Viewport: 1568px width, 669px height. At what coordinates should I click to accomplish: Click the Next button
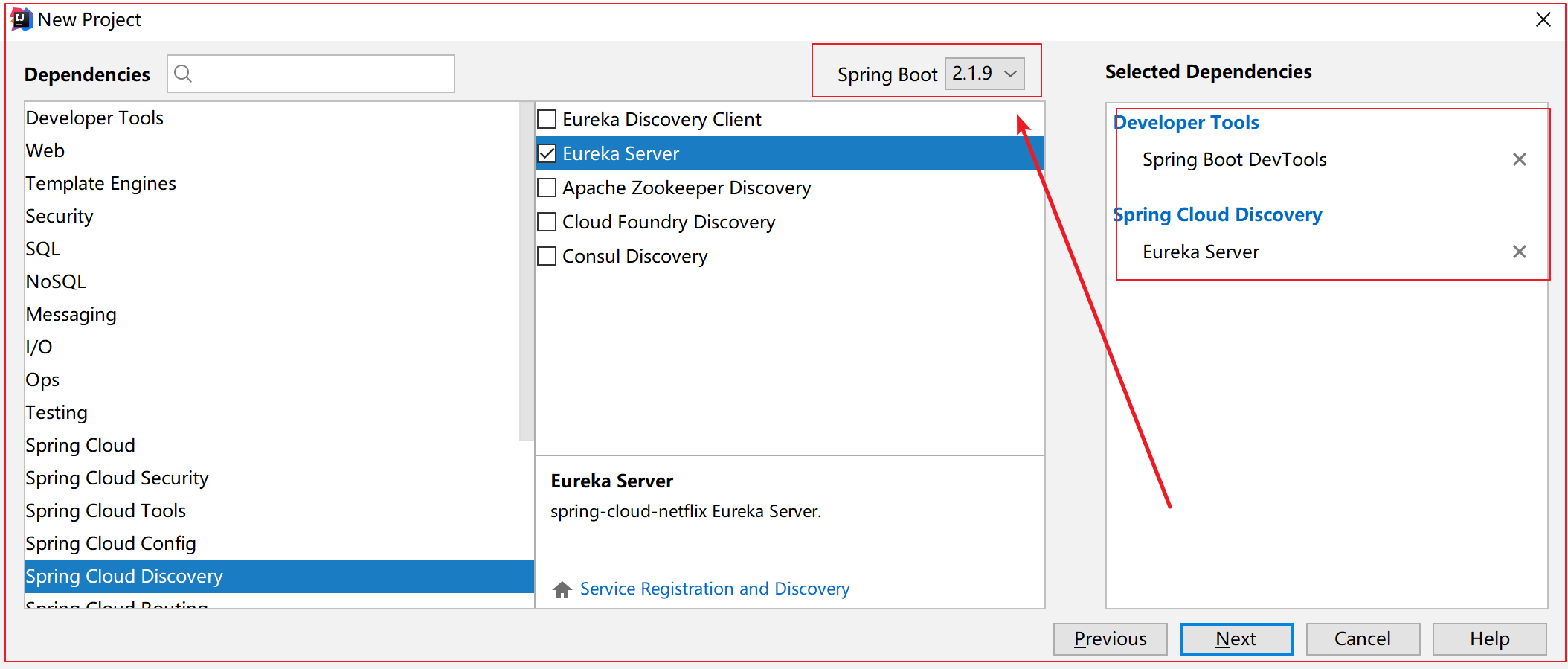tap(1236, 639)
